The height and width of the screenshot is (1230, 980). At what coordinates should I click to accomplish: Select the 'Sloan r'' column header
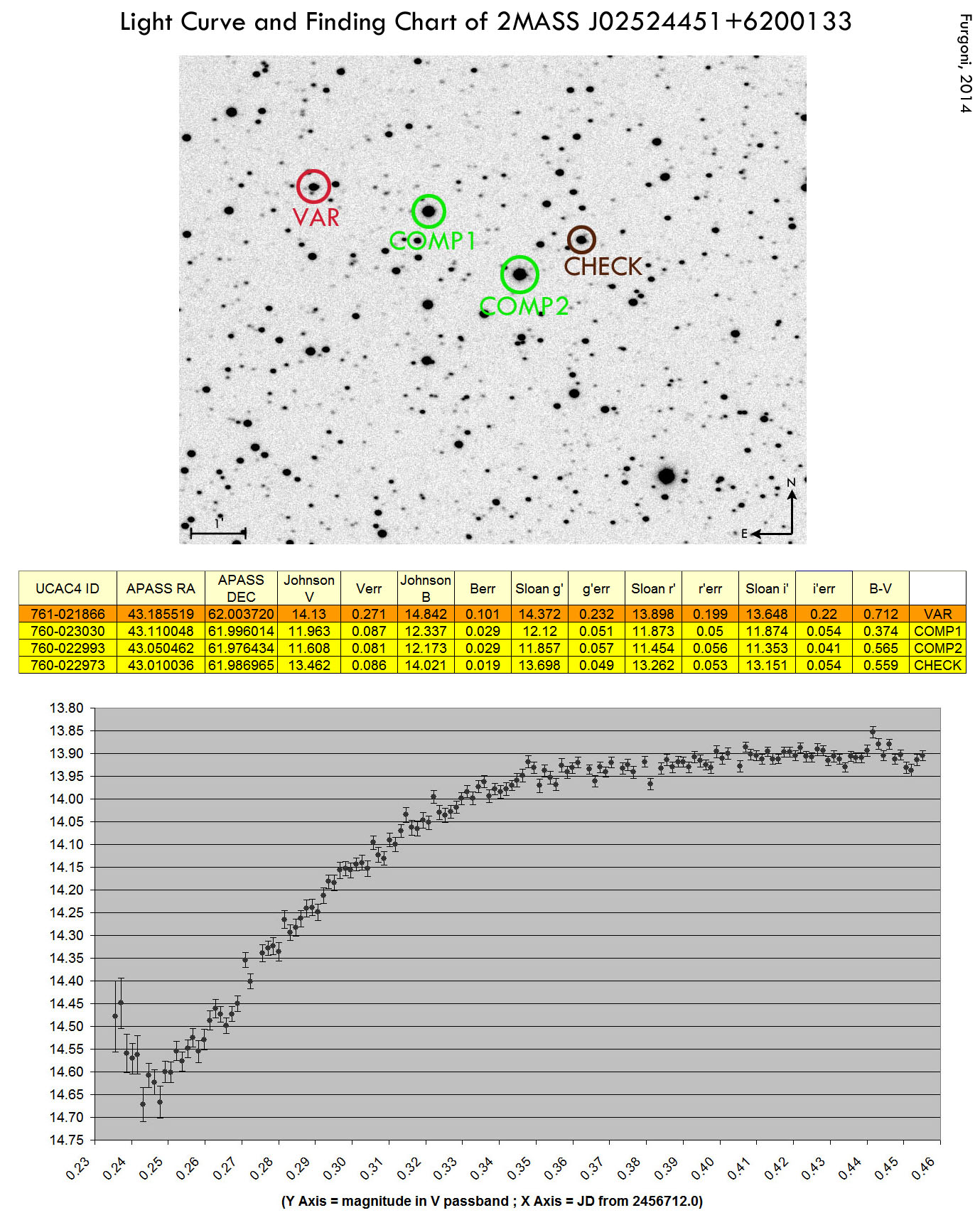coord(653,588)
